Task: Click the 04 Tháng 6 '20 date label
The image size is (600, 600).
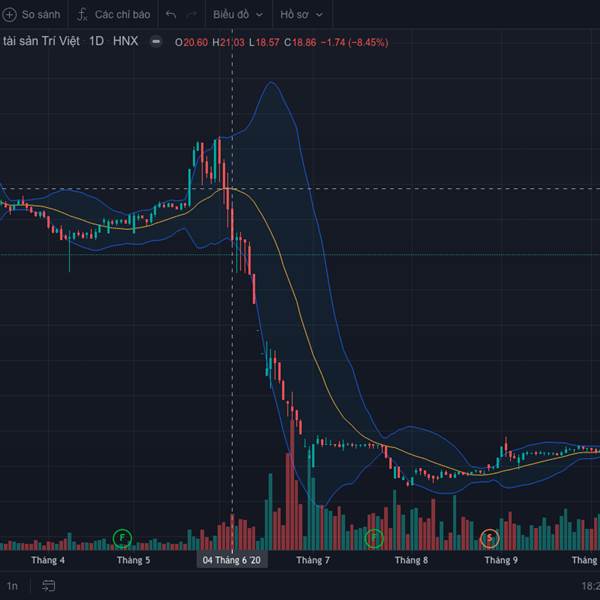Action: (x=232, y=560)
